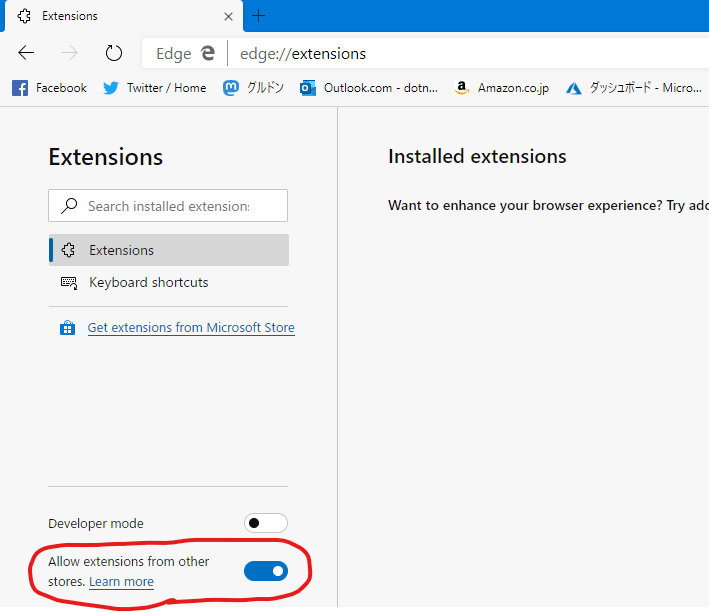The height and width of the screenshot is (612, 709).
Task: Toggle Developer mode switch
Action: [266, 523]
